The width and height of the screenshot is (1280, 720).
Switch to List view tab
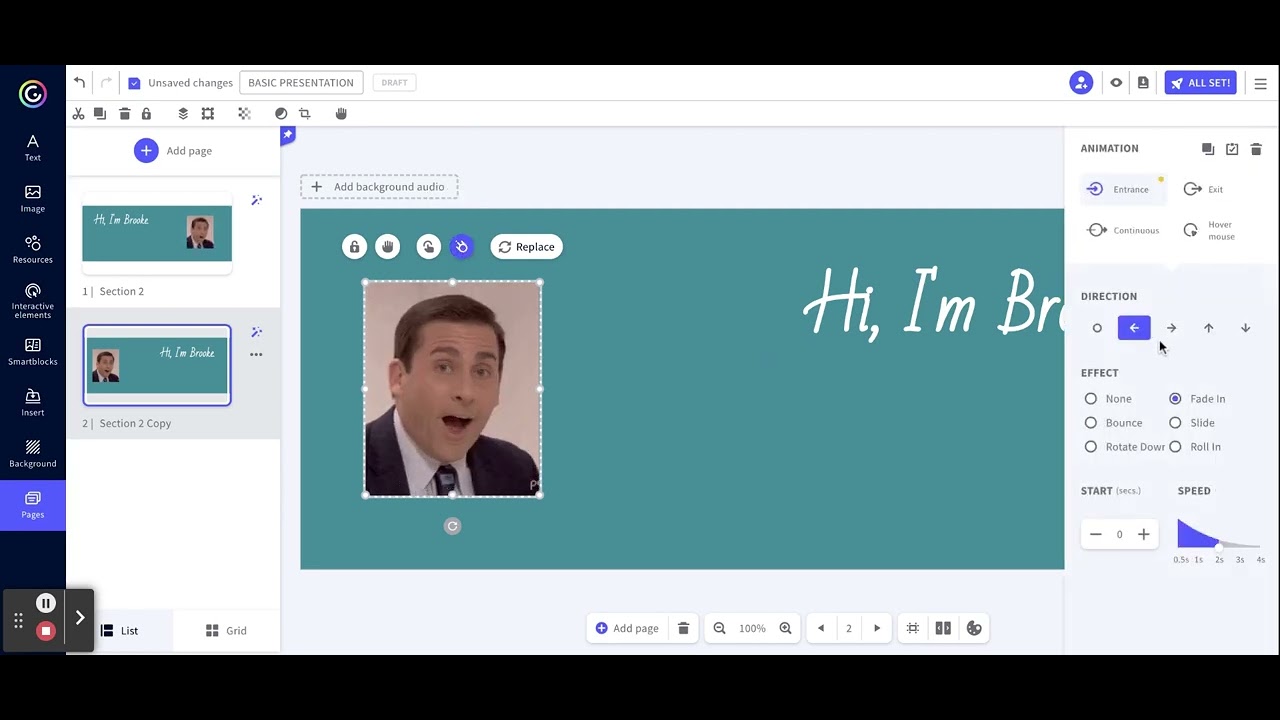click(120, 631)
